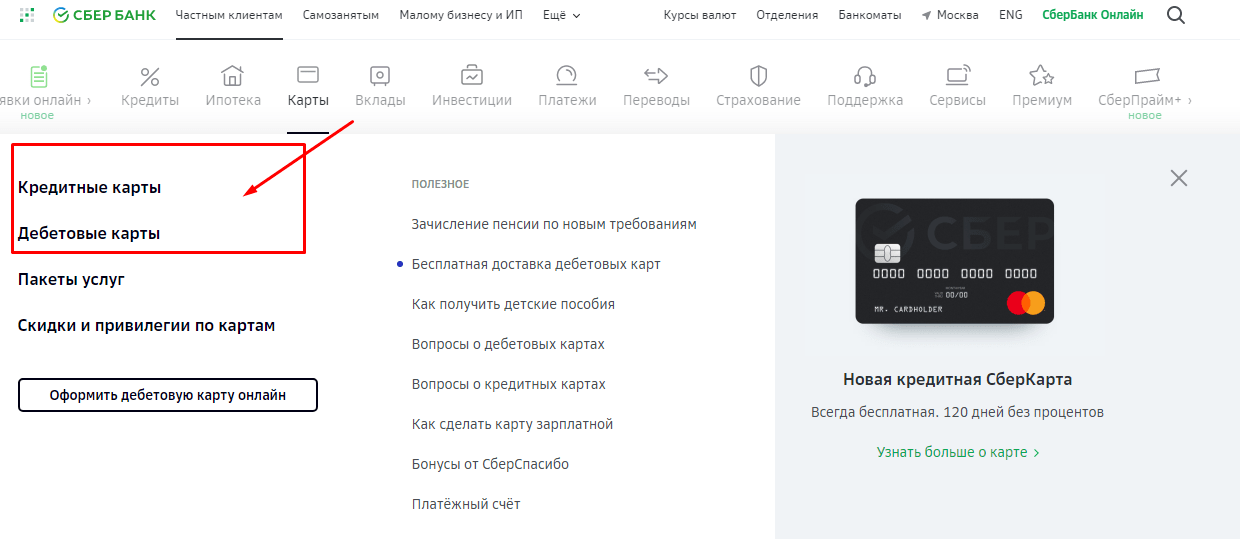
Task: Click the Сервисы devices icon
Action: tap(958, 75)
